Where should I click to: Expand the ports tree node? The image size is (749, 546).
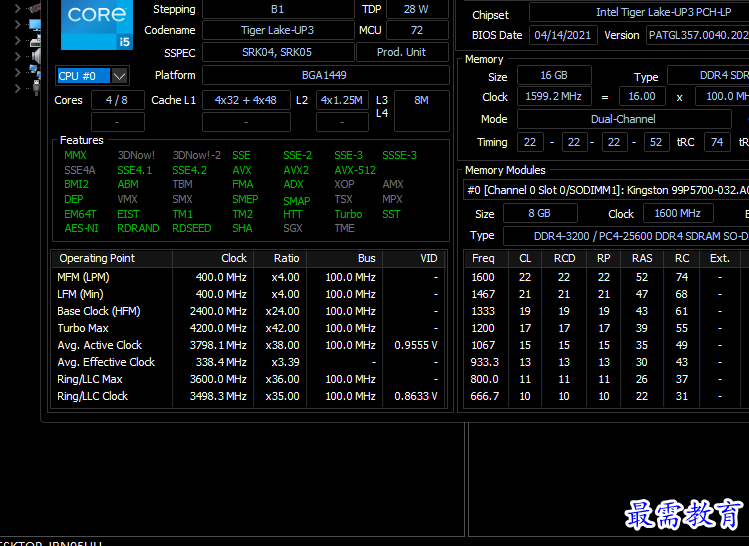(x=17, y=88)
